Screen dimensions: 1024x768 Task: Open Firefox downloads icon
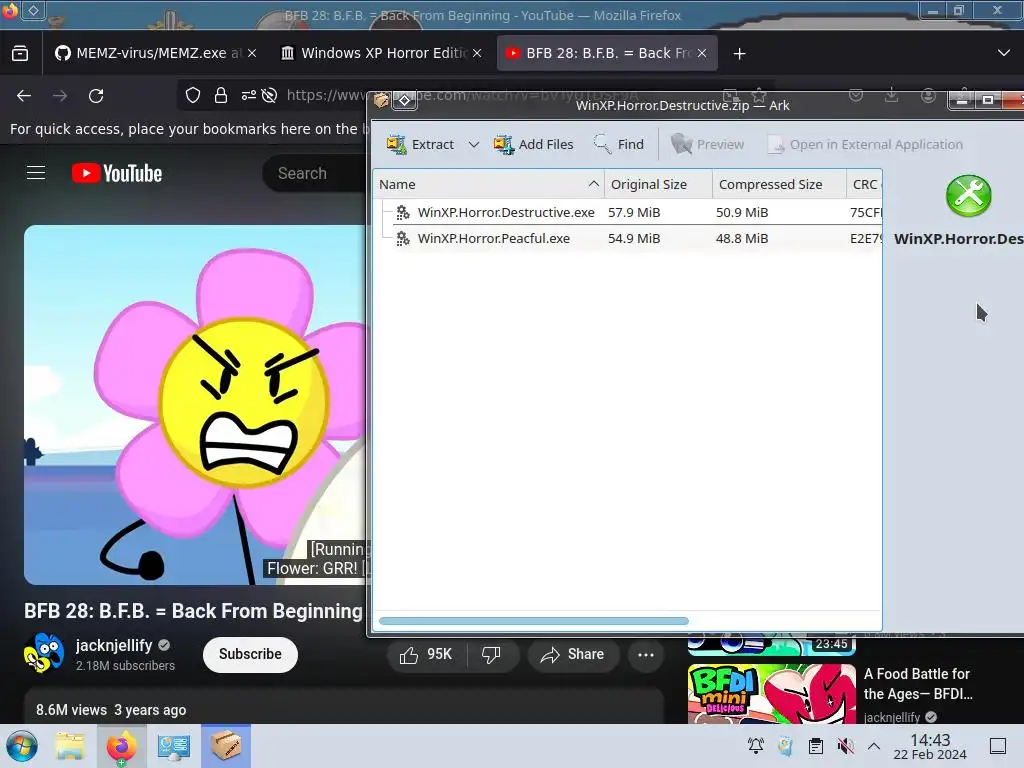891,96
